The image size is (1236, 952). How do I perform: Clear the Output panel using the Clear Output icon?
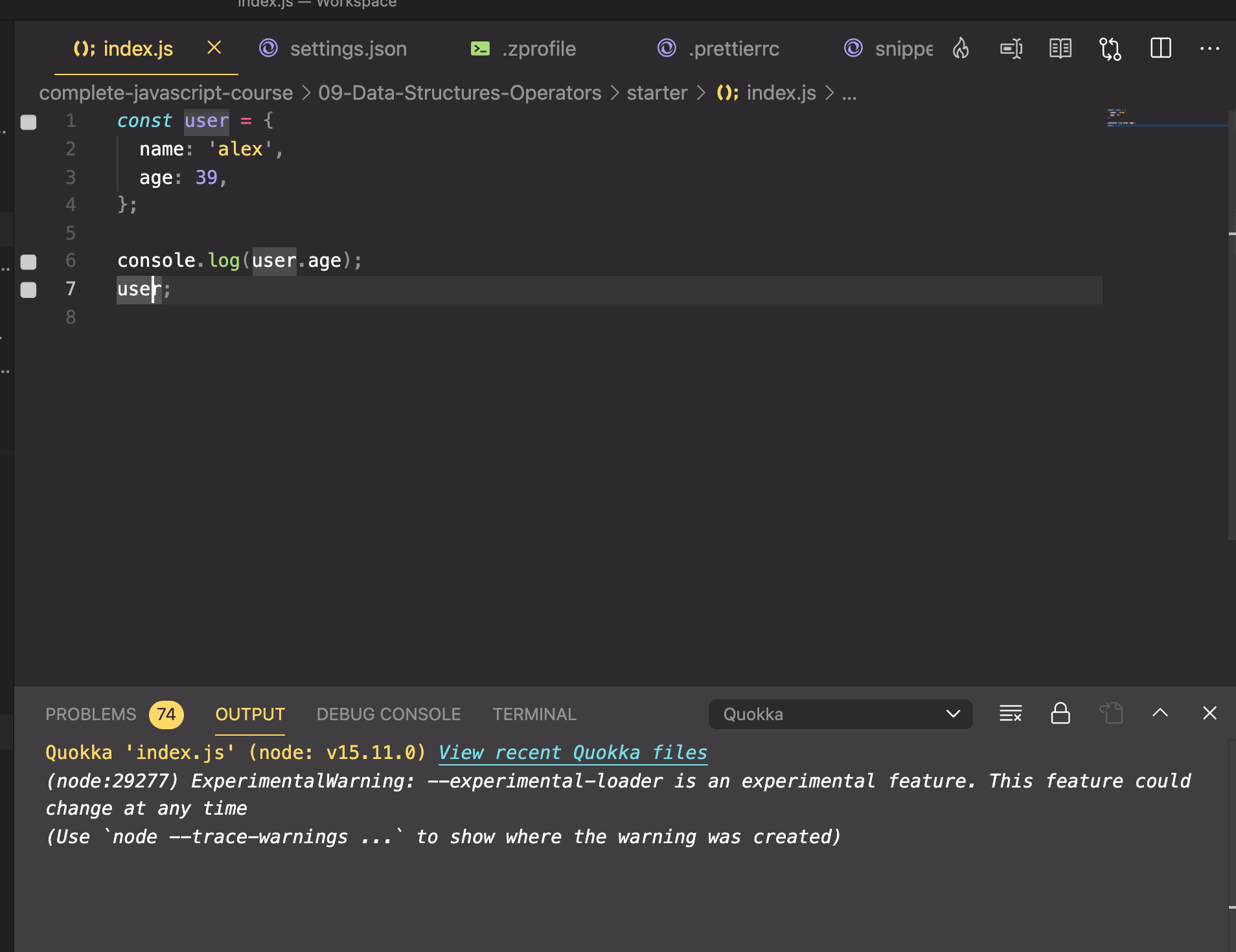(x=1012, y=714)
